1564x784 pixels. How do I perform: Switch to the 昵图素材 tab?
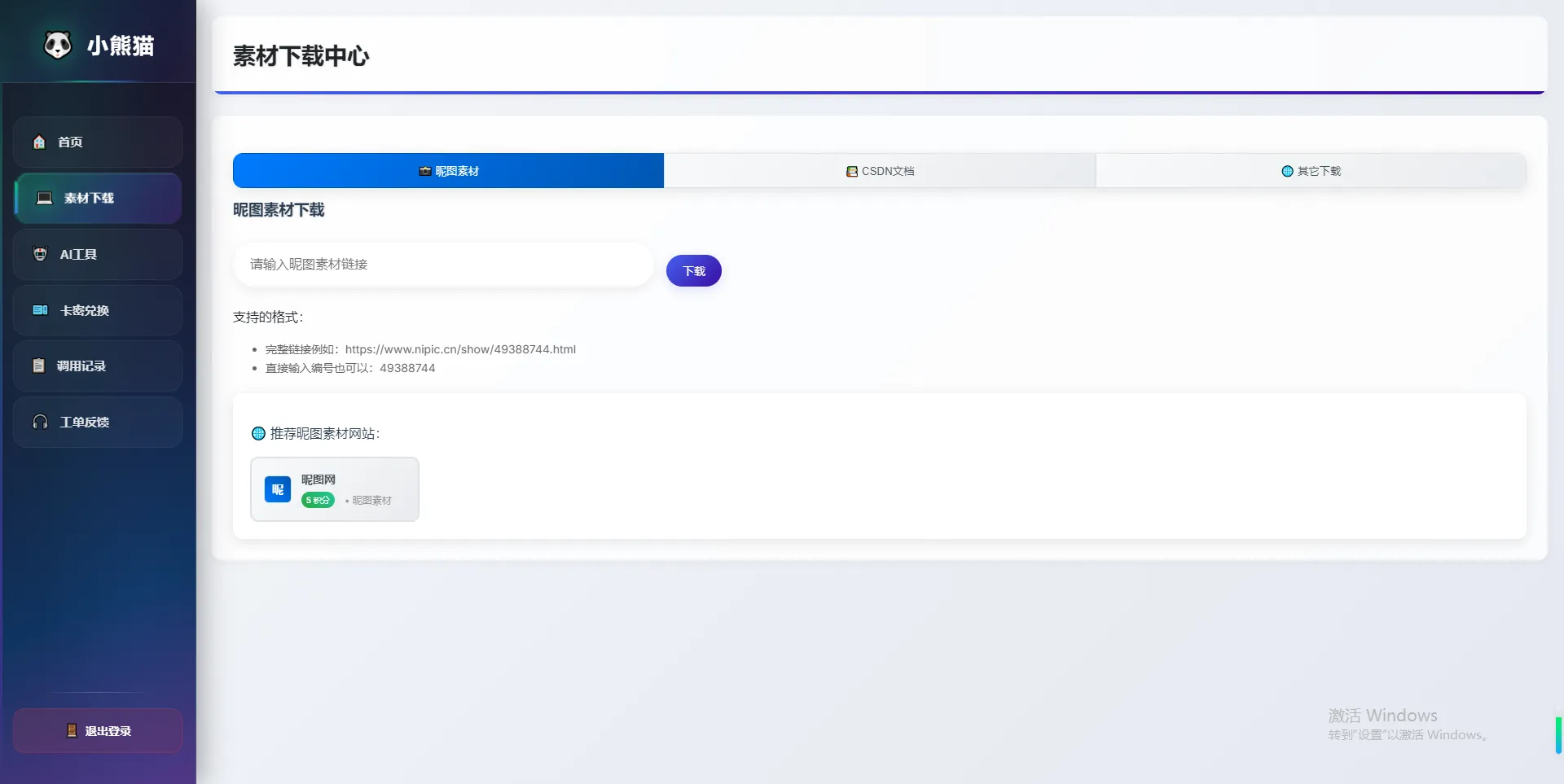click(448, 171)
